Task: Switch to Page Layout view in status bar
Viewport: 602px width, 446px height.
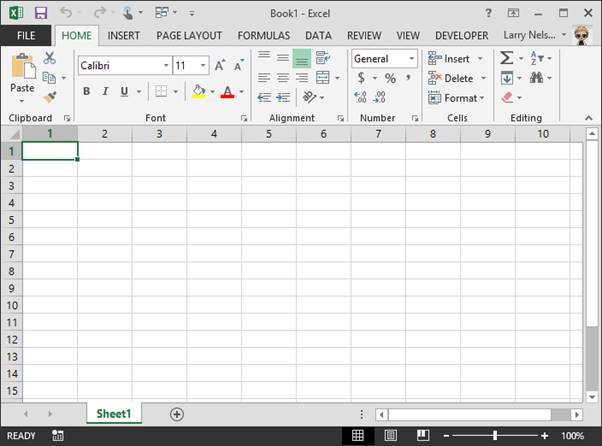Action: click(x=391, y=436)
